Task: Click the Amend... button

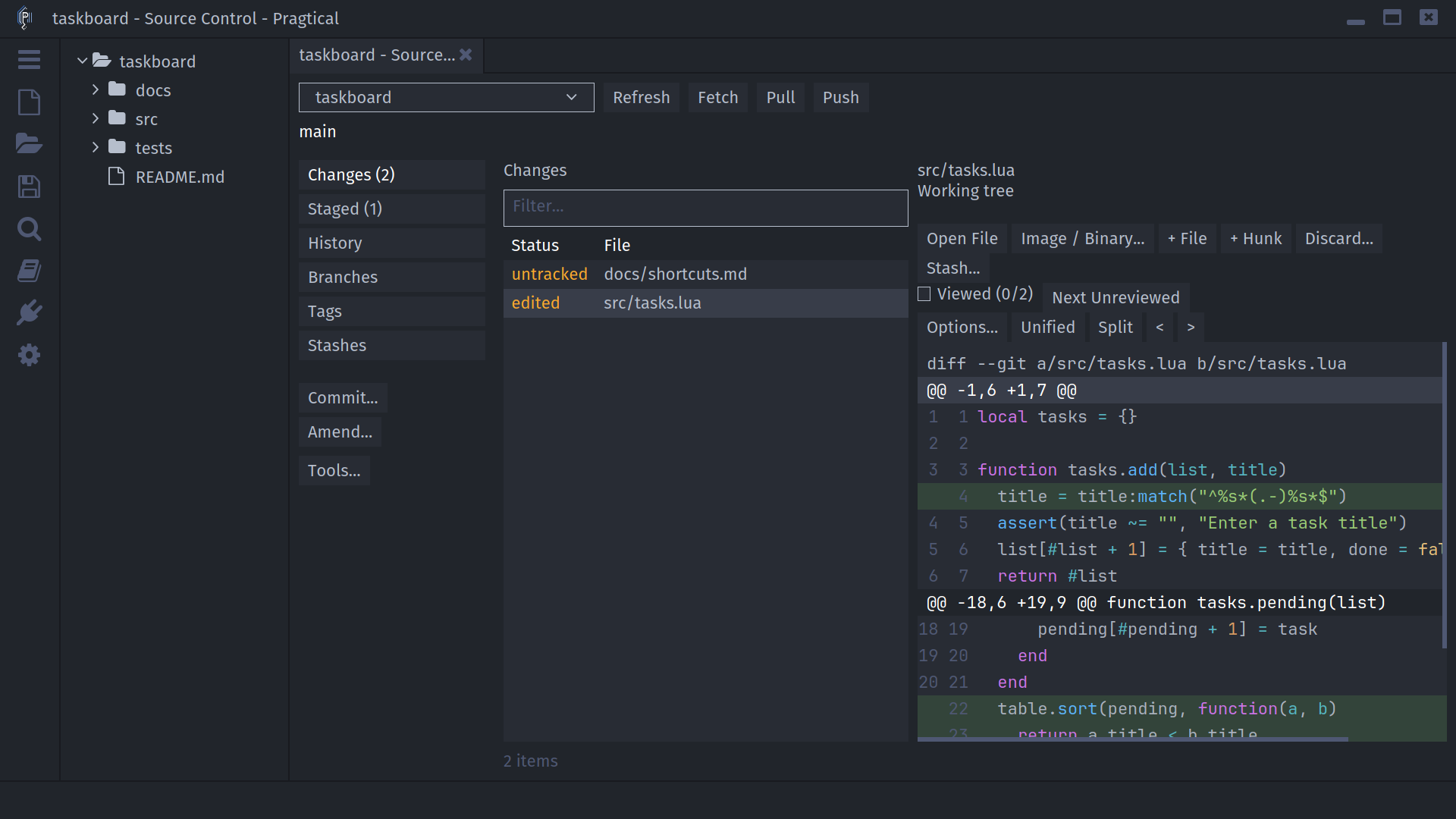Action: [x=340, y=431]
